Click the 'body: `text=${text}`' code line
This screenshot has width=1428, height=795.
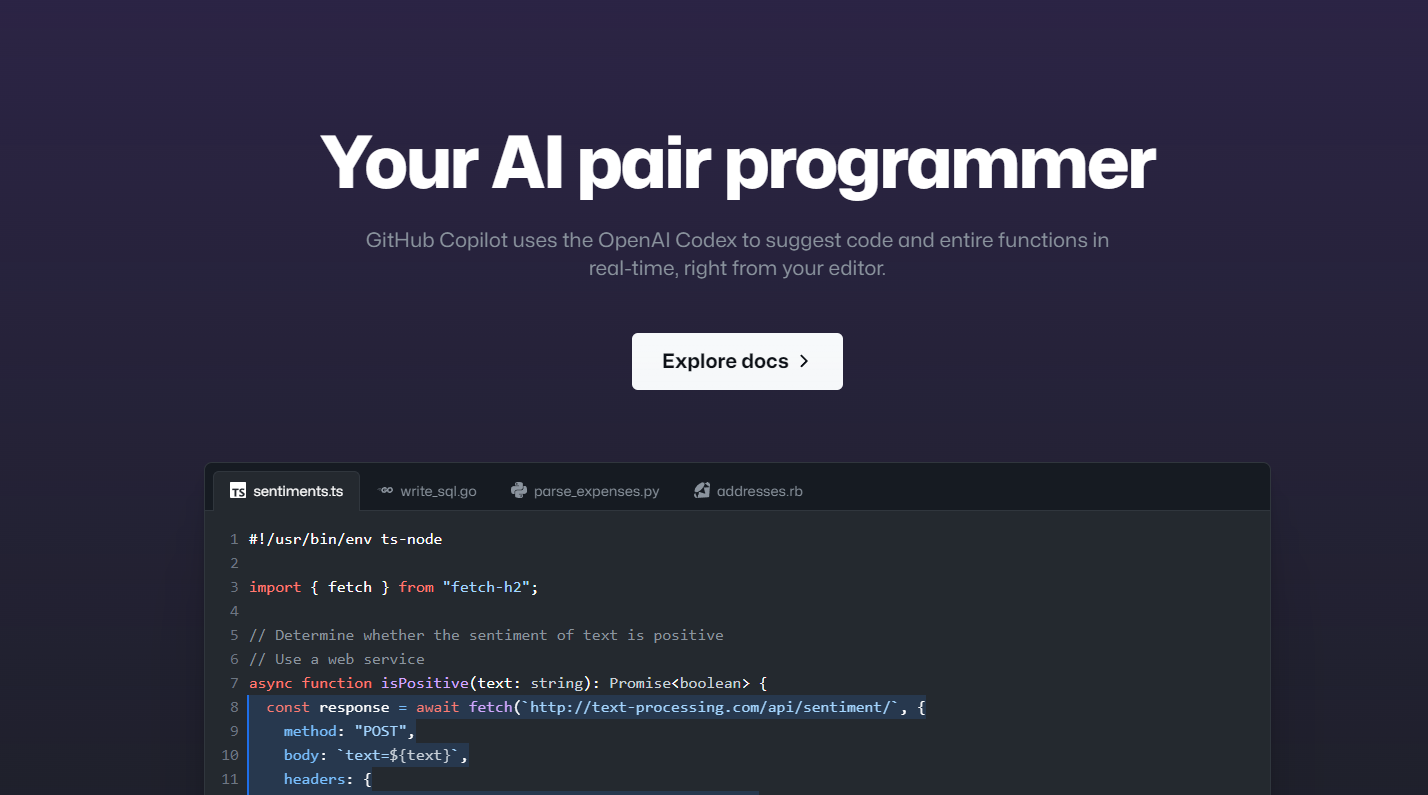click(376, 755)
